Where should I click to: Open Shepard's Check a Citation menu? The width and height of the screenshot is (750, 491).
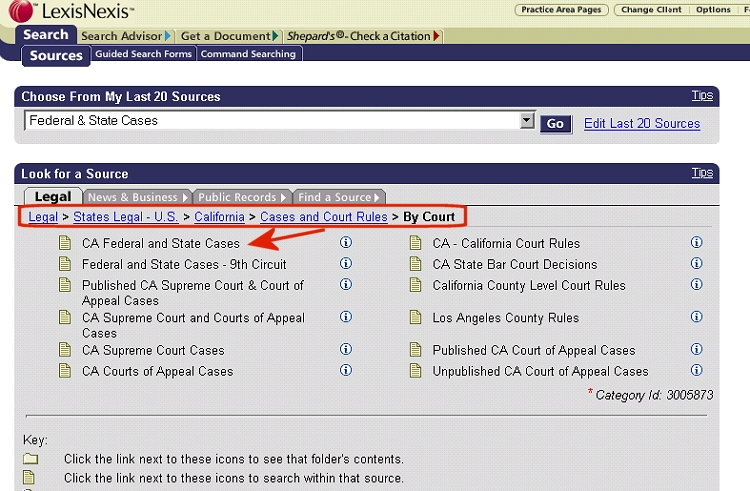click(x=364, y=36)
